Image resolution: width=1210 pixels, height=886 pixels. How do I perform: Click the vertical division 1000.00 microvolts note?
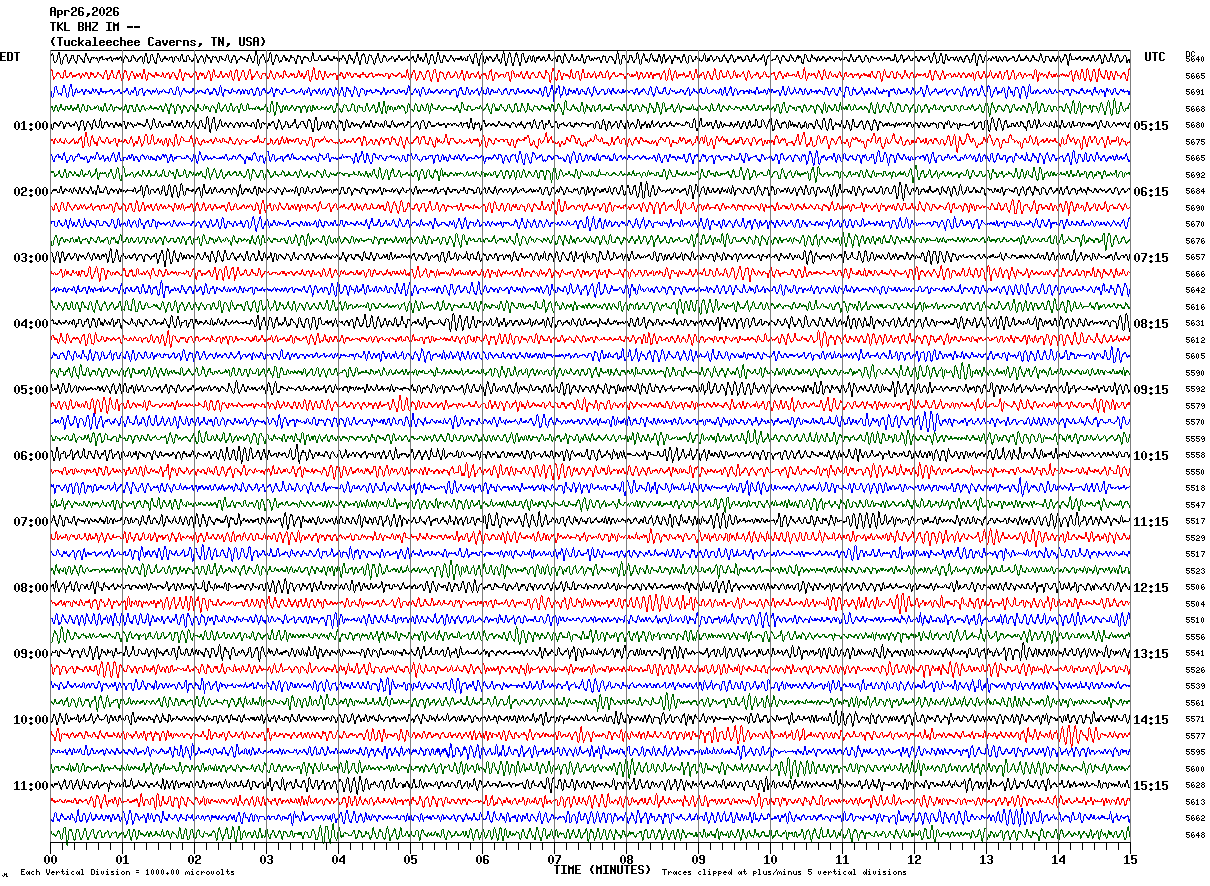[128, 873]
